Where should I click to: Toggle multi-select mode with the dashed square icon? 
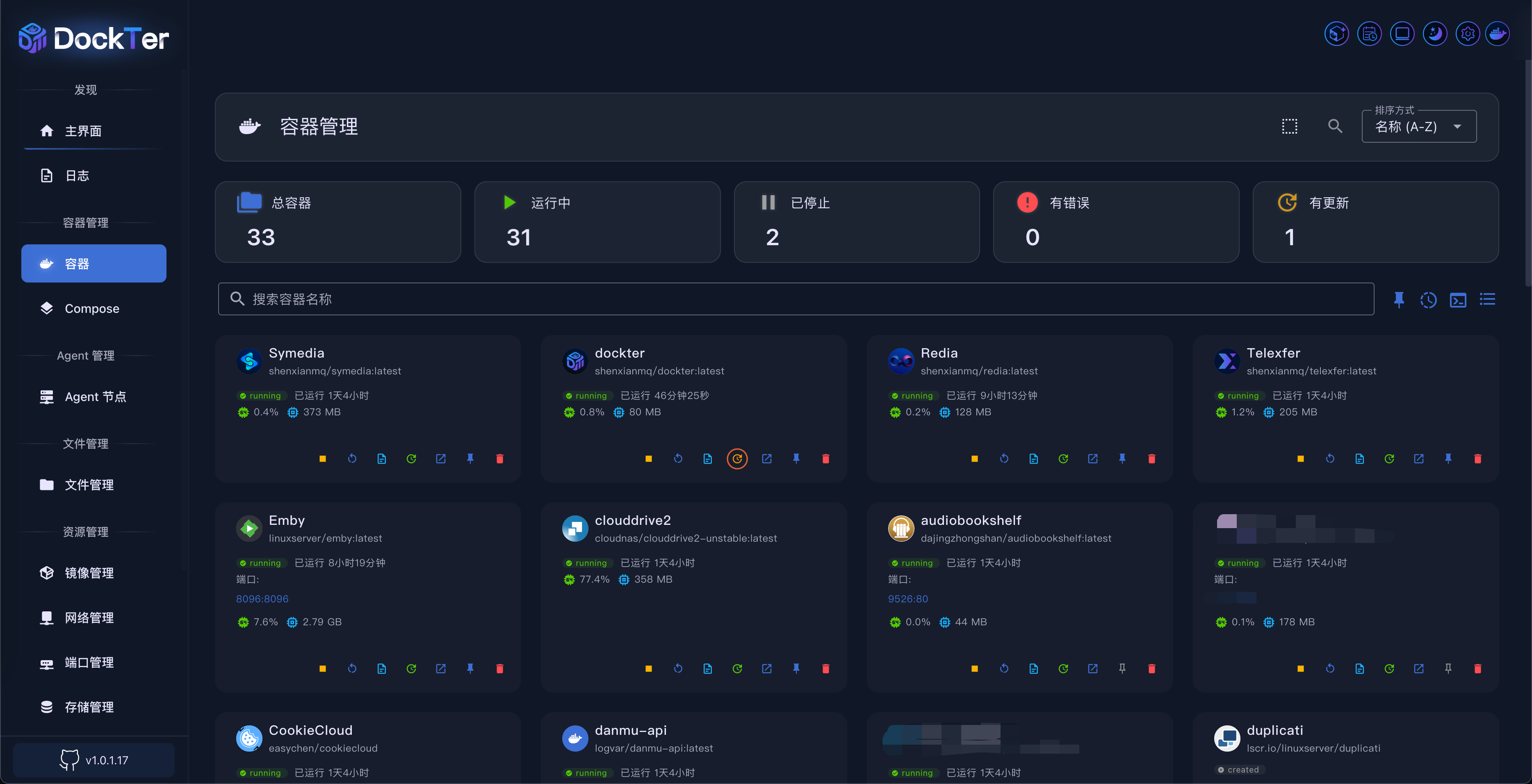1289,126
